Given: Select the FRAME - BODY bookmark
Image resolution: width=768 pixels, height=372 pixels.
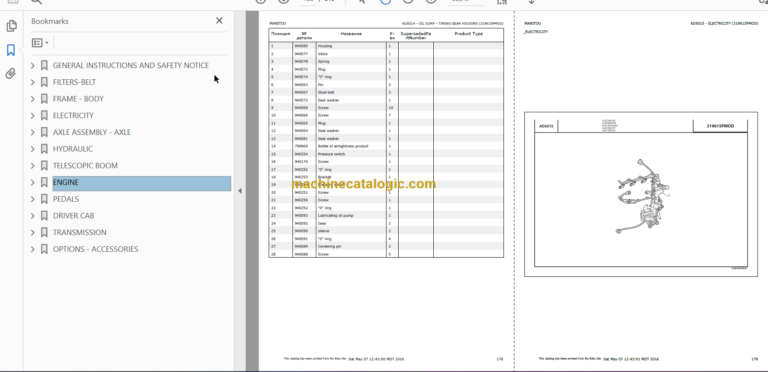Looking at the screenshot, I should coord(78,99).
